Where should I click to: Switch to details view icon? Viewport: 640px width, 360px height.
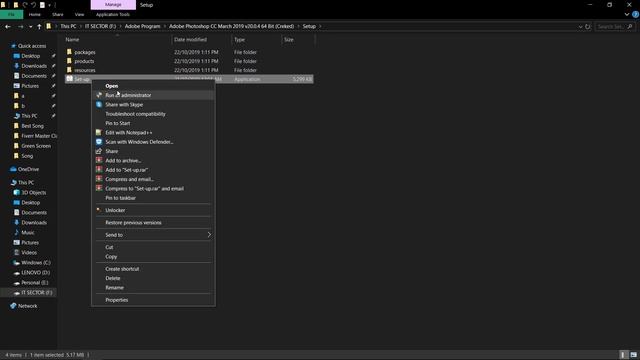(623, 355)
